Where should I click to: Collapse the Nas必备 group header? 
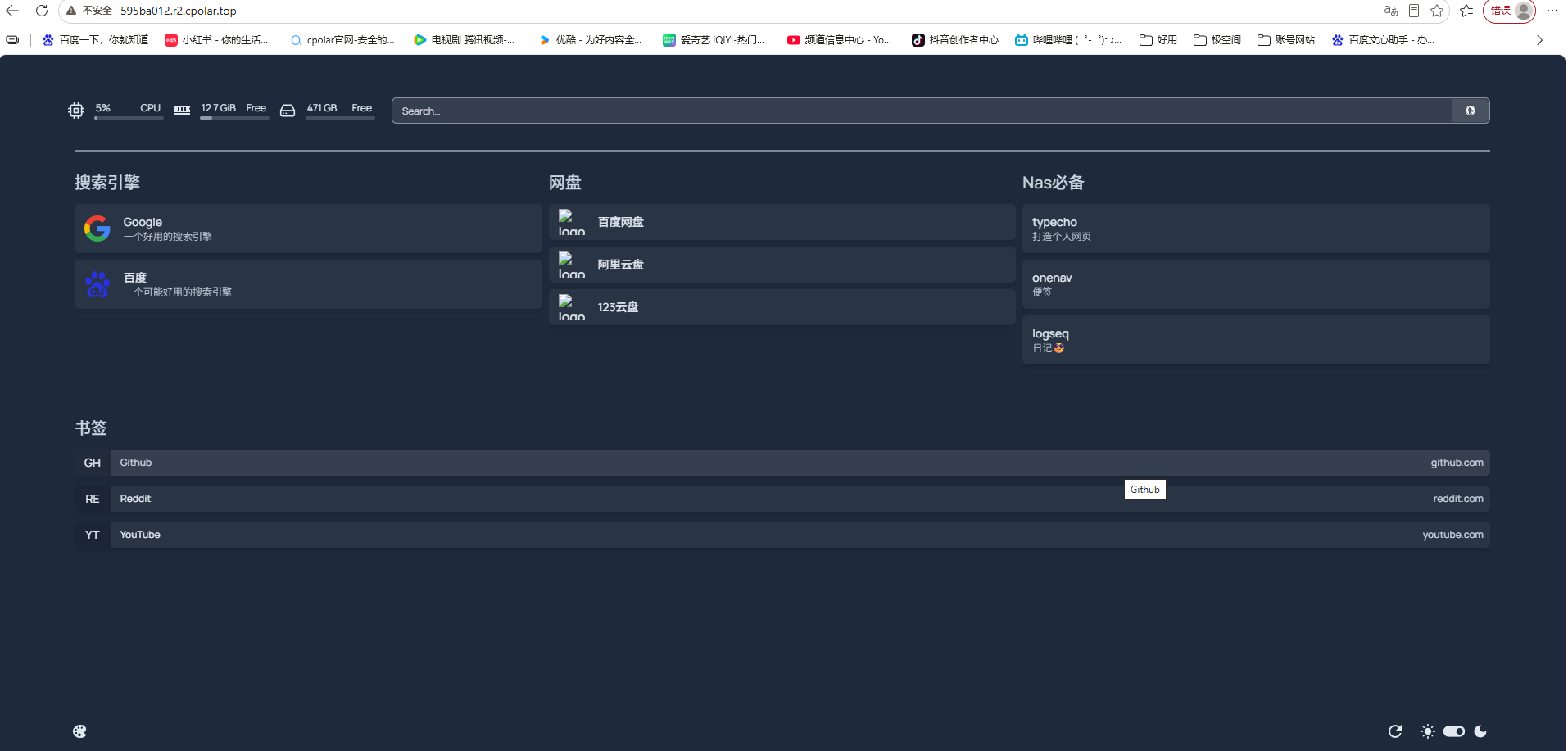(x=1054, y=183)
